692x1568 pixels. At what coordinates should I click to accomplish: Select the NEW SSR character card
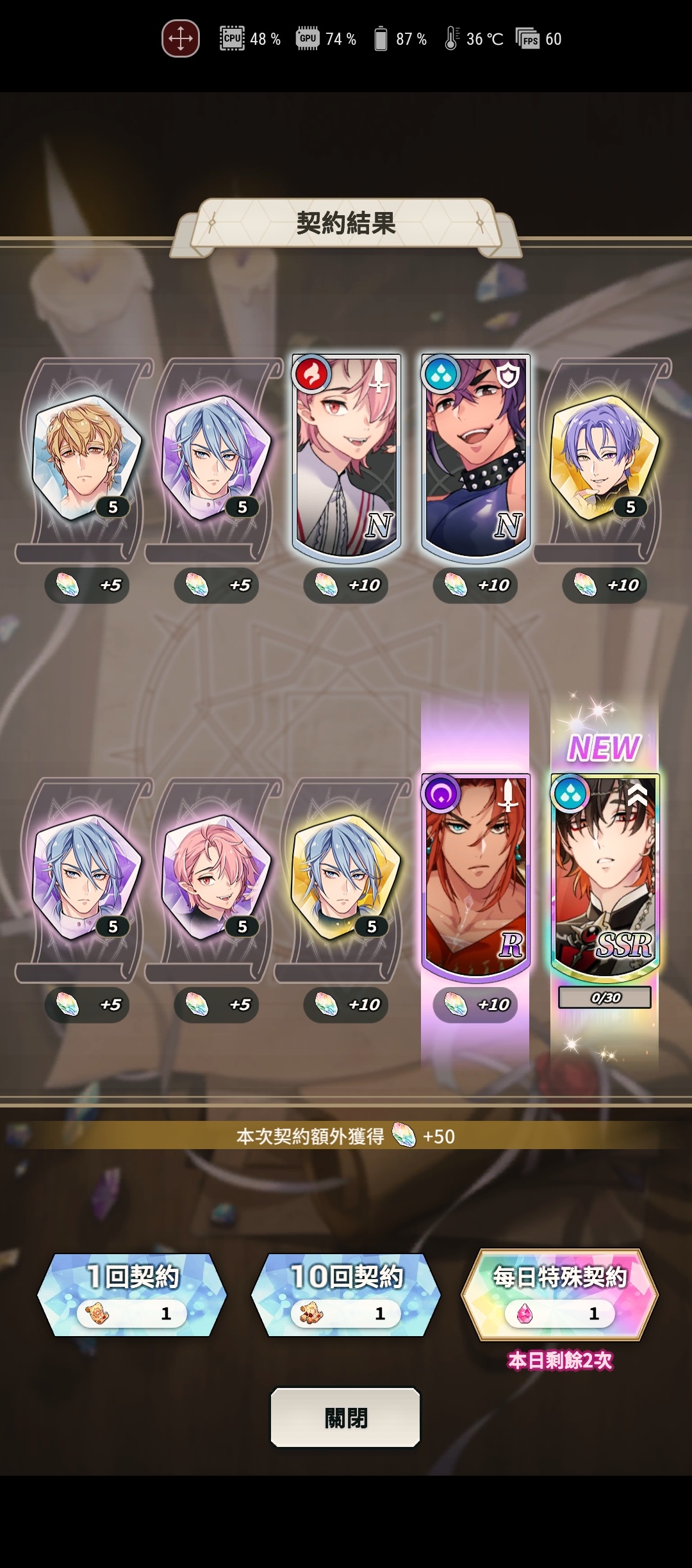pos(605,876)
